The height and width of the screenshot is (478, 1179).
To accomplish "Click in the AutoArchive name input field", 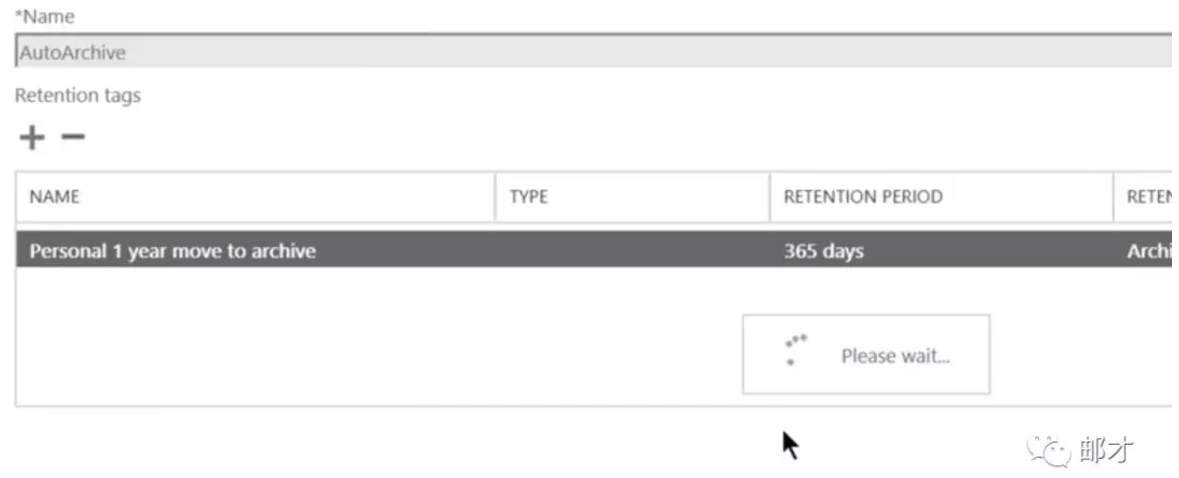I will pos(590,52).
